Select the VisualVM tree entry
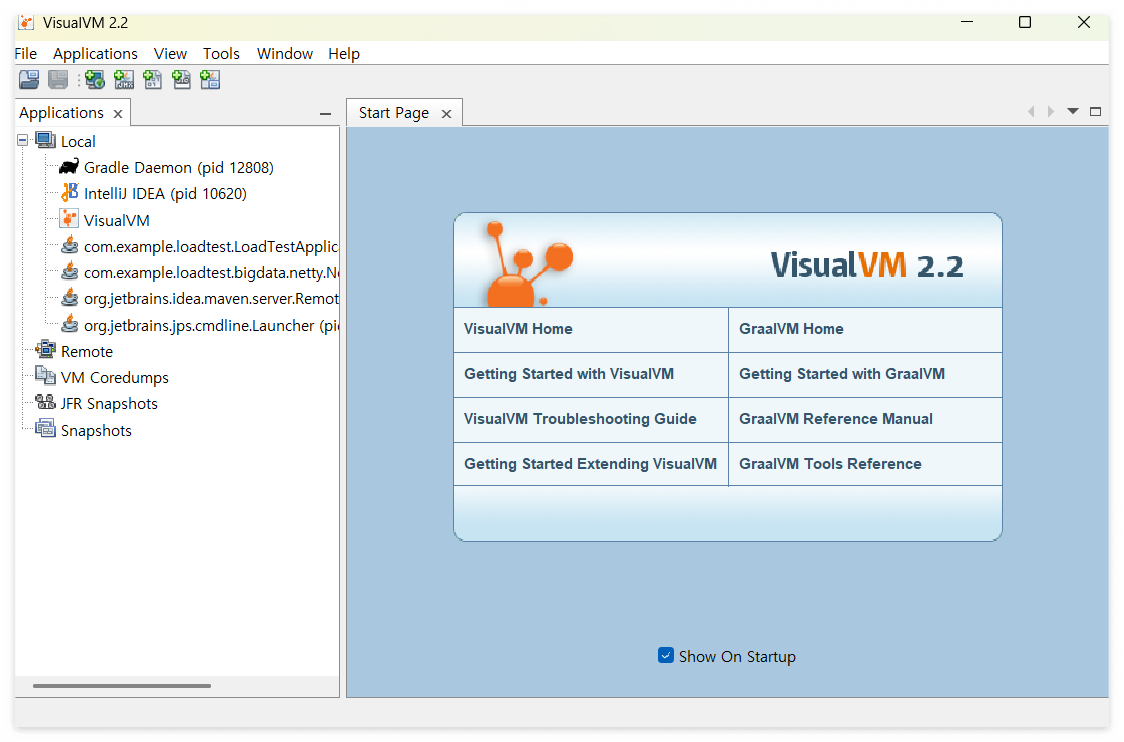The width and height of the screenshot is (1124, 742). tap(117, 220)
